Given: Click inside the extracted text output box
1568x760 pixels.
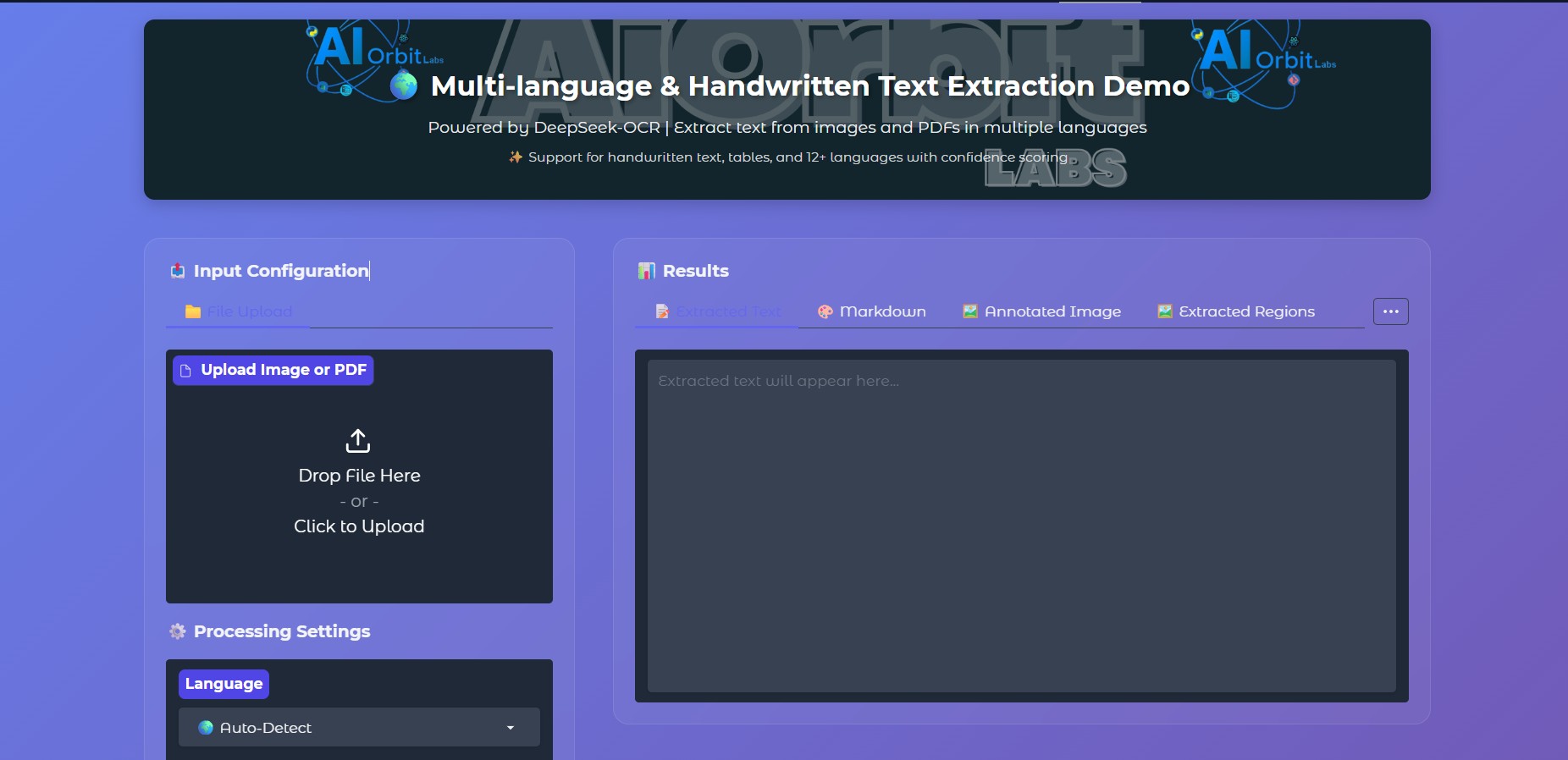Looking at the screenshot, I should pos(1022,526).
